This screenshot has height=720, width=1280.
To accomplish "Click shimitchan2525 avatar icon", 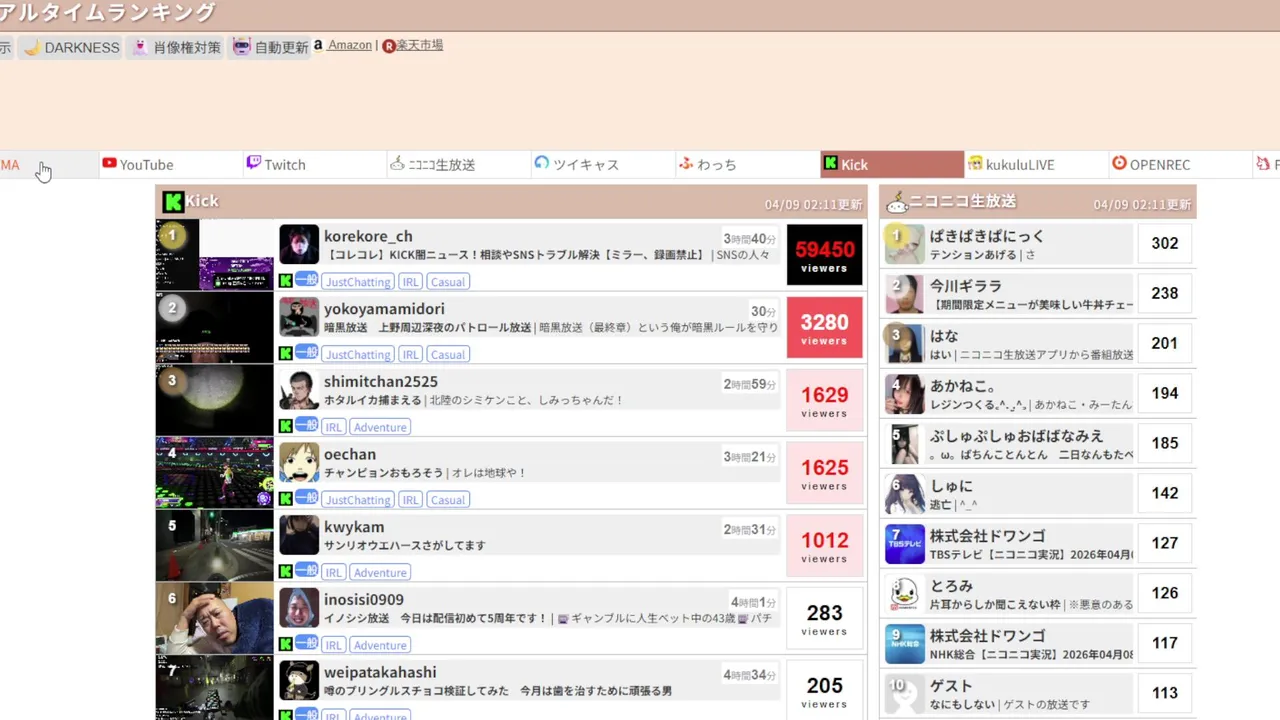I will [x=299, y=390].
